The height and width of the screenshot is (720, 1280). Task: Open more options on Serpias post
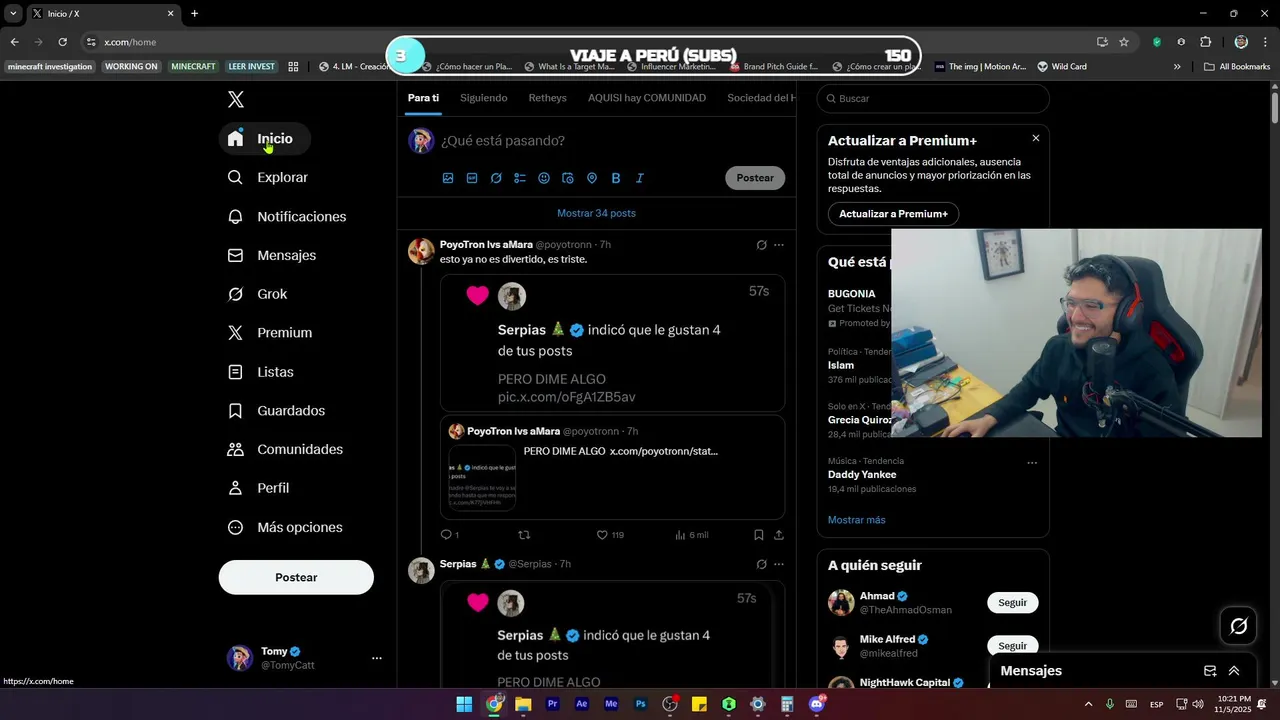click(x=779, y=564)
